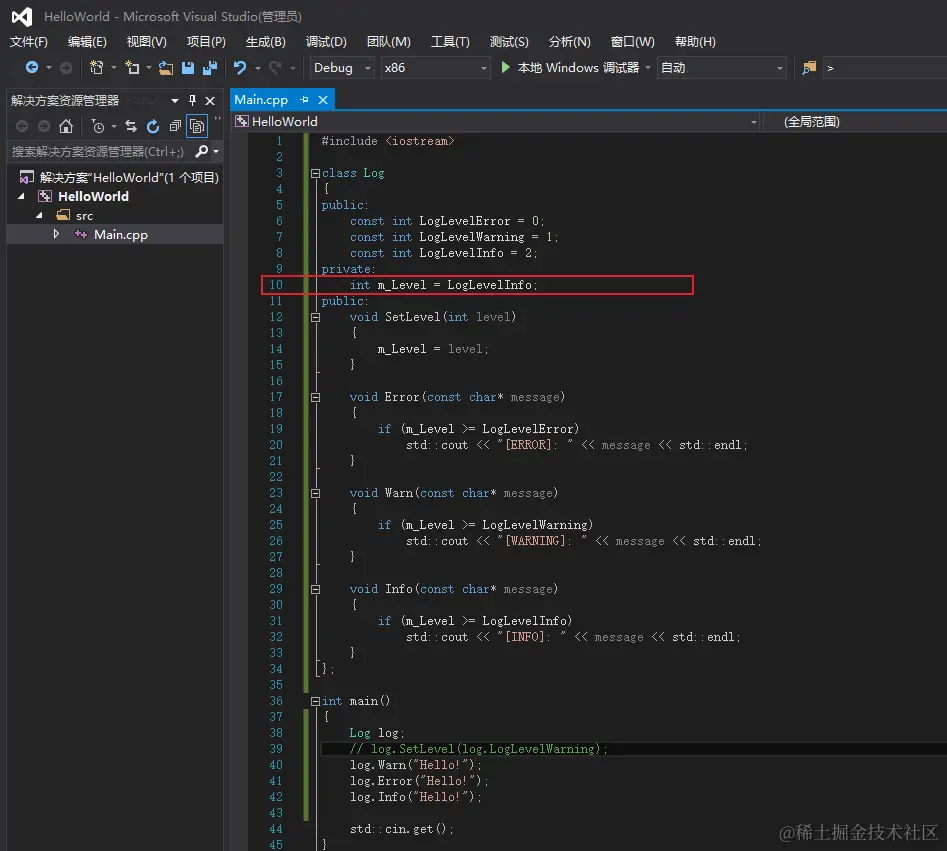Image resolution: width=947 pixels, height=851 pixels.
Task: Click the Navigate Backward arrow icon
Action: [32, 68]
